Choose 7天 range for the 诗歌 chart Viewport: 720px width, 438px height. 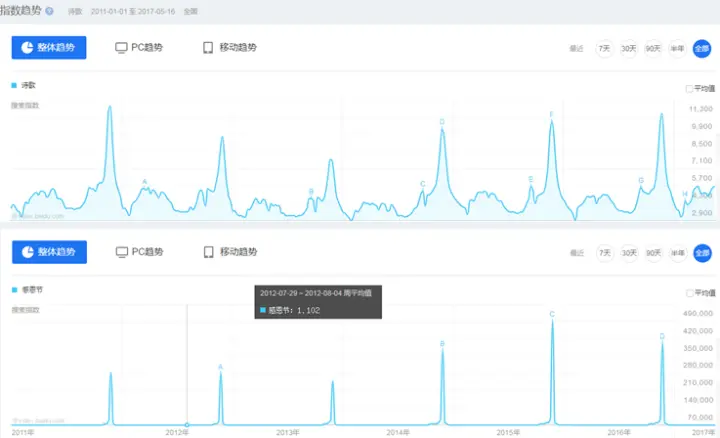[x=604, y=48]
